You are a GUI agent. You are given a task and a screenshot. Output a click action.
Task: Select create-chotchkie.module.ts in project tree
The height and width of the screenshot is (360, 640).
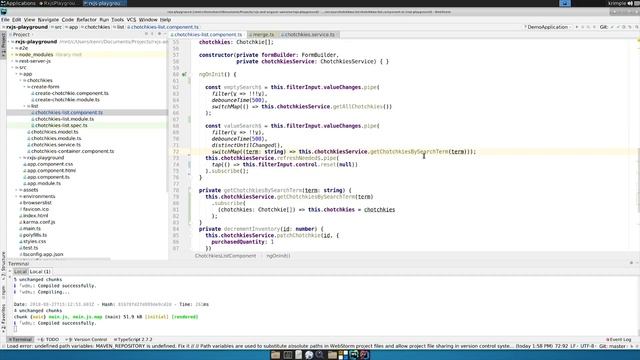point(65,100)
